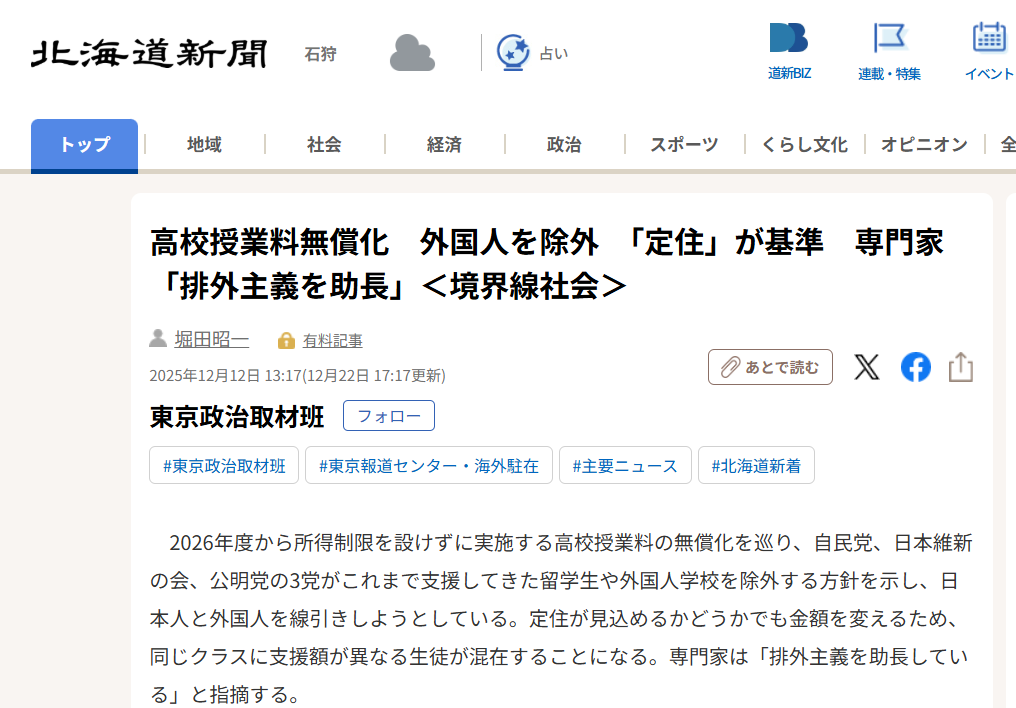
Task: Open the cloudy weather icon
Action: tap(412, 53)
